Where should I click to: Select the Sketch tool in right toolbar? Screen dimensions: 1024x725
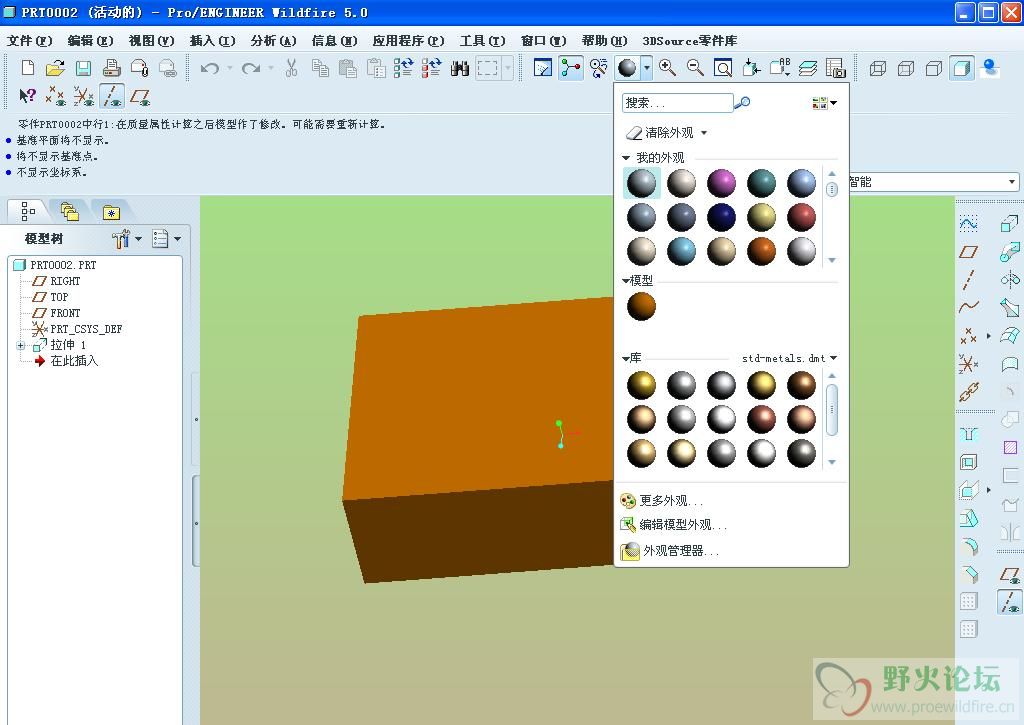(x=968, y=224)
